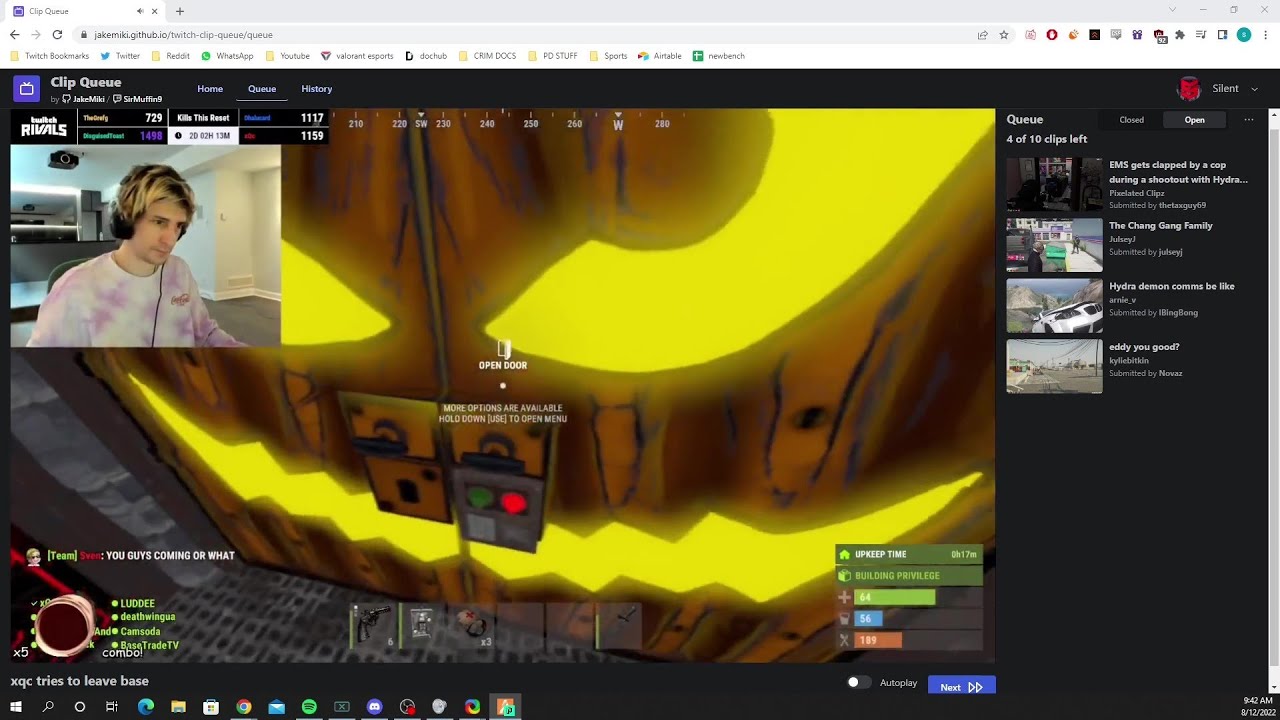Open the WhatsApp bookmark
The height and width of the screenshot is (720, 1280).
point(227,56)
